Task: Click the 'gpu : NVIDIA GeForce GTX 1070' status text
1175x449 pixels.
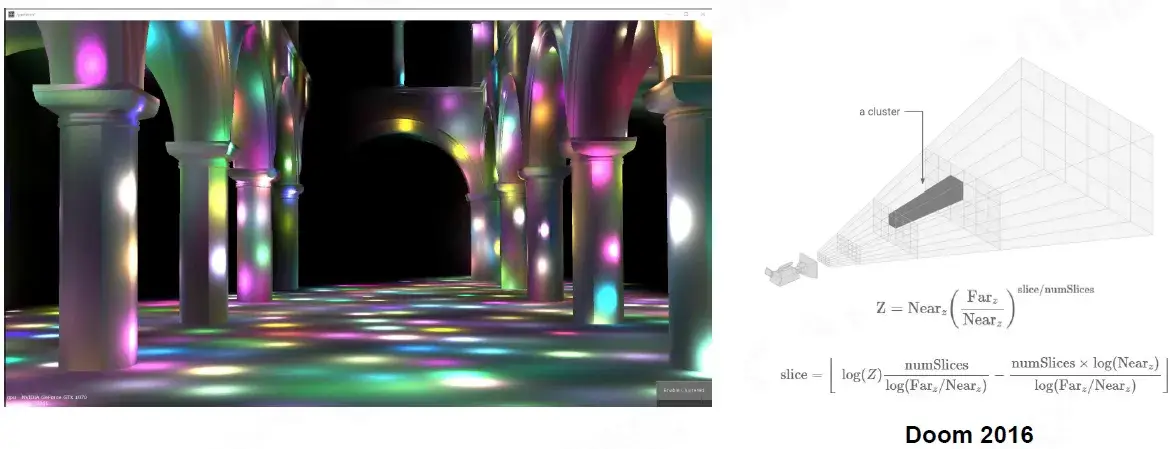Action: [x=46, y=397]
